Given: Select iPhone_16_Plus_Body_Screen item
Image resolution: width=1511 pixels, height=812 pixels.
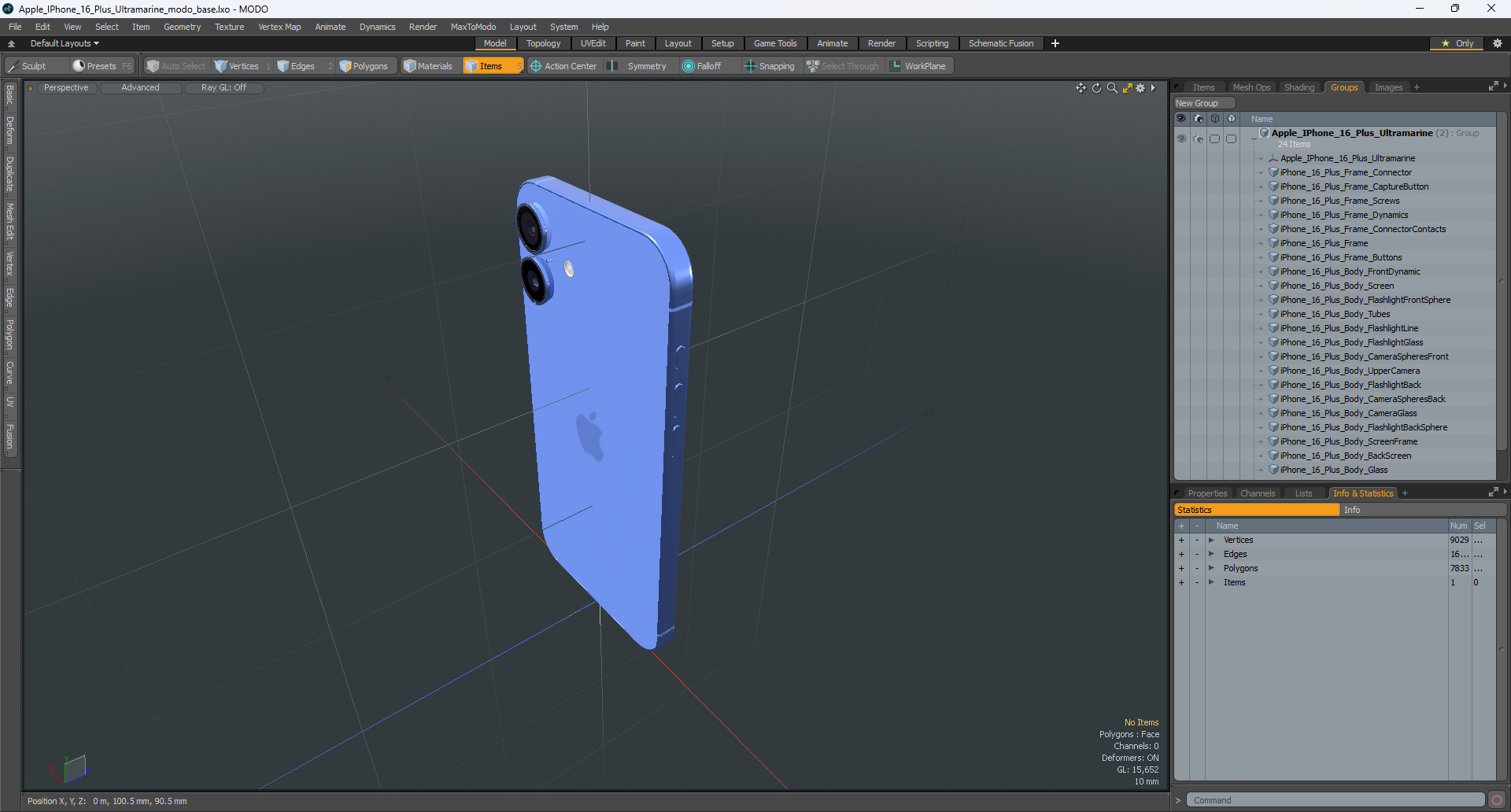Looking at the screenshot, I should [1336, 286].
